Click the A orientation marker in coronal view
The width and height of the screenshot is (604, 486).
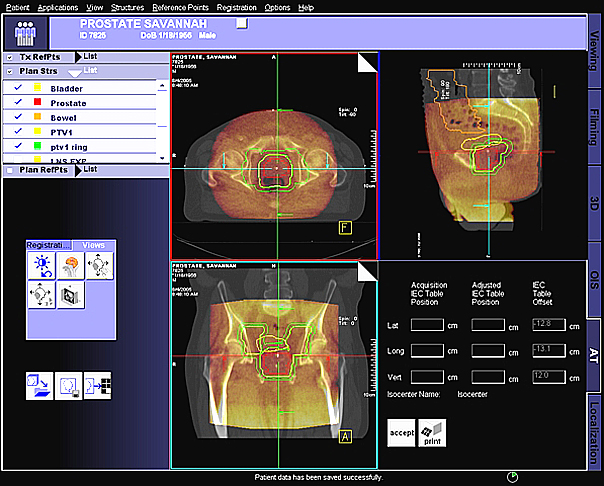coord(345,437)
